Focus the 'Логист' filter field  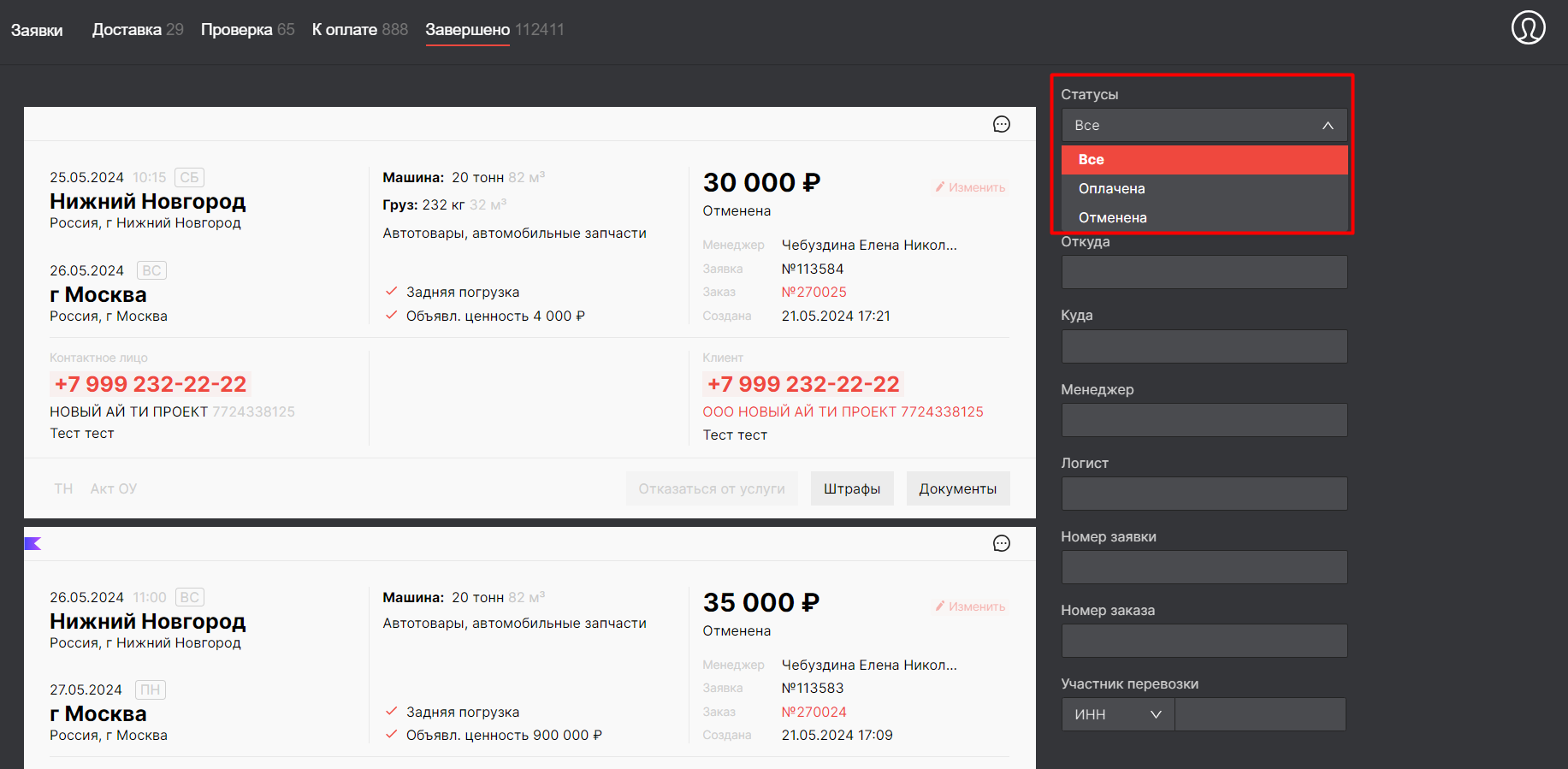point(1204,494)
